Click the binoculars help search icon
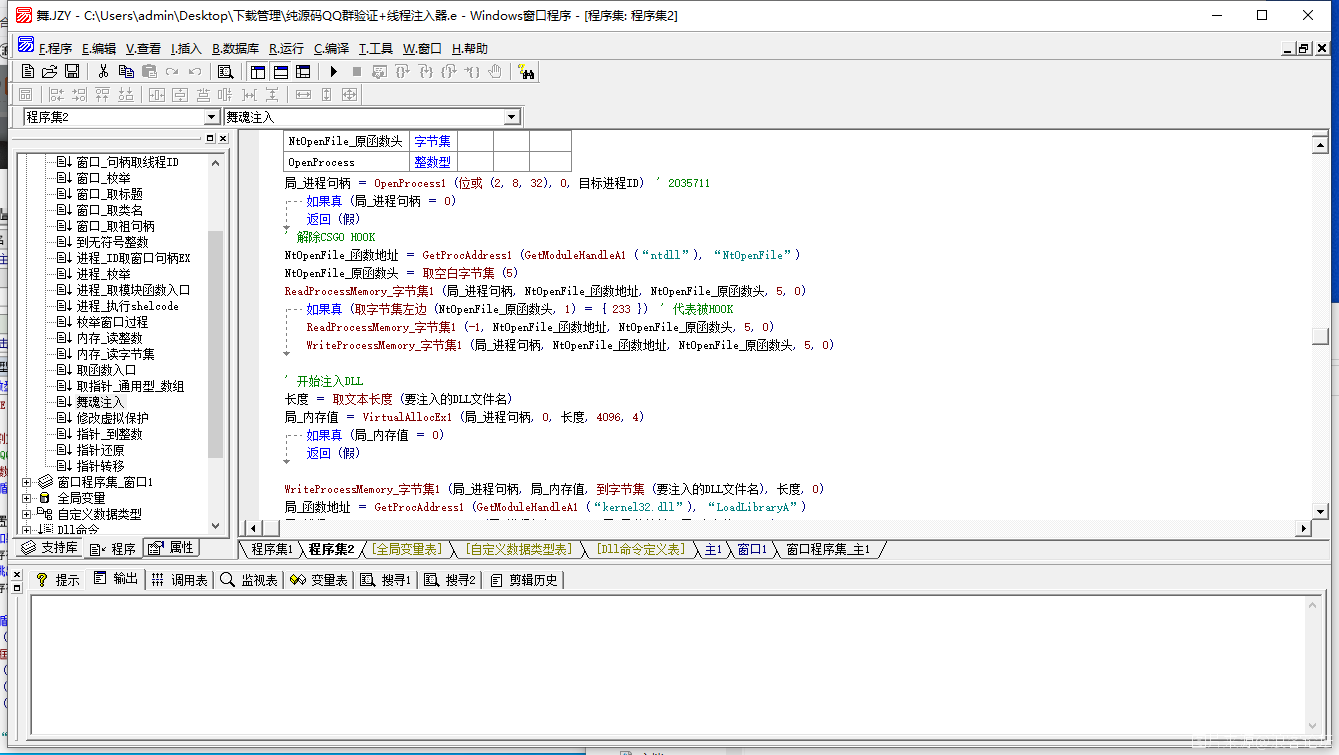The width and height of the screenshot is (1339, 755). pyautogui.click(x=527, y=71)
